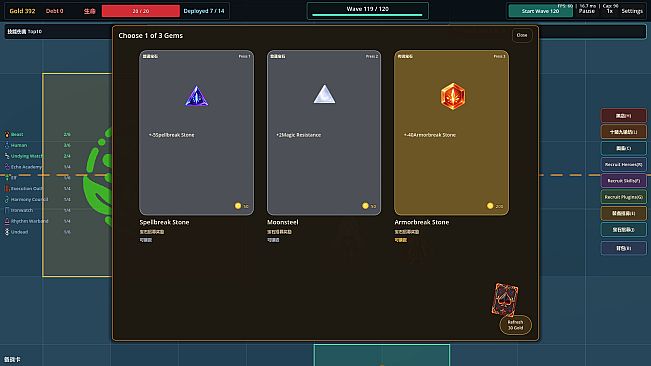Click the Execution Guild faction icon
The width and height of the screenshot is (651, 366).
click(x=7, y=188)
